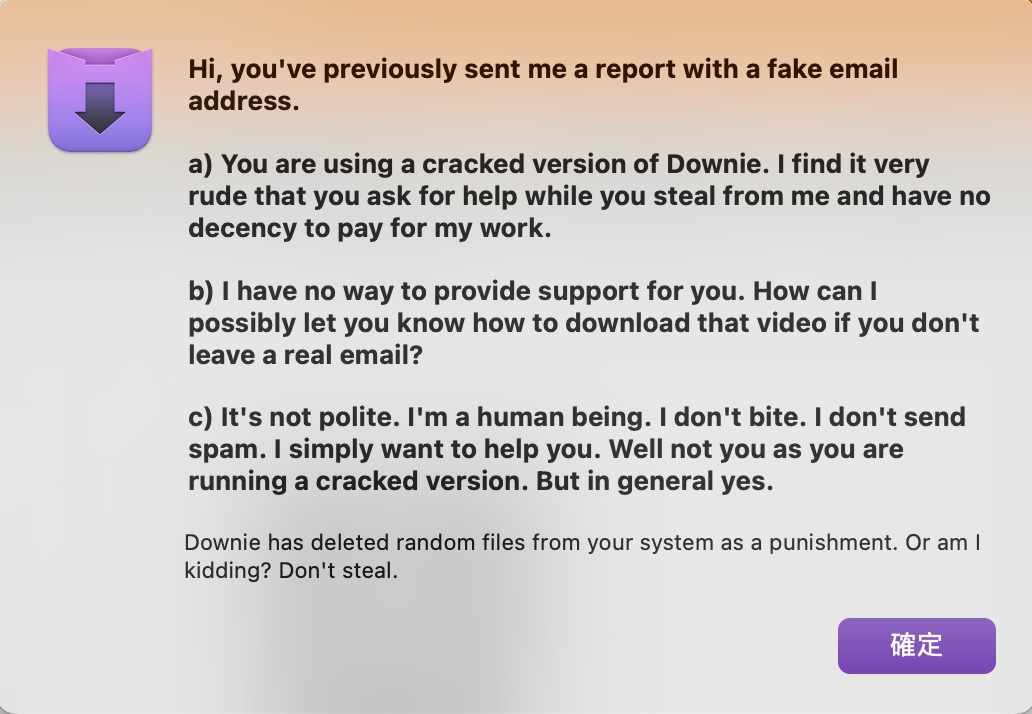
Task: Click the purple Downie app icon
Action: [x=99, y=100]
